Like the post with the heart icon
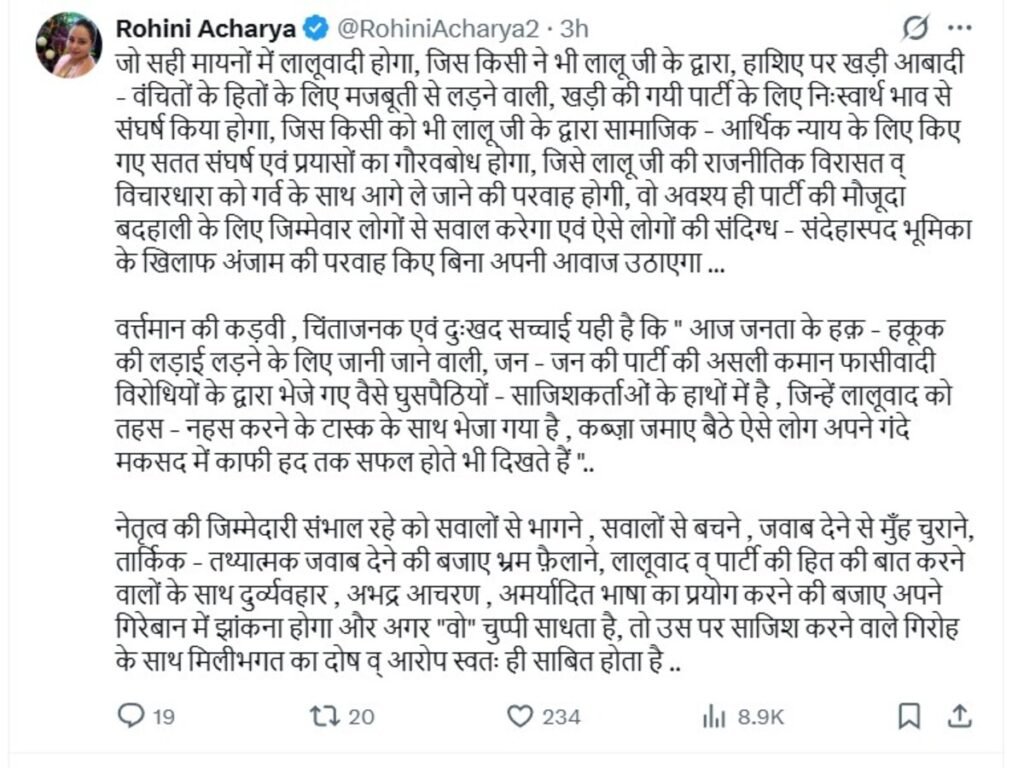Screen dimensions: 1024x768 (520, 715)
